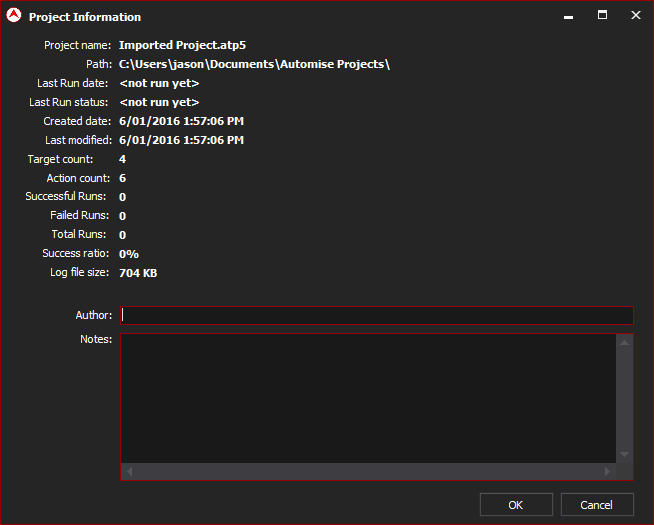Viewport: 654px width, 525px height.
Task: Click the Notes scrollbar up arrow
Action: coord(624,343)
